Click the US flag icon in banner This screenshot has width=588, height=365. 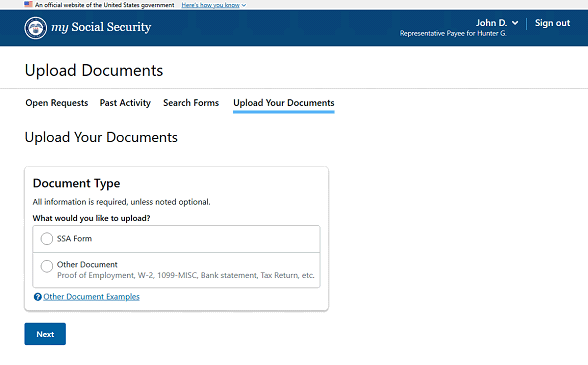(28, 5)
